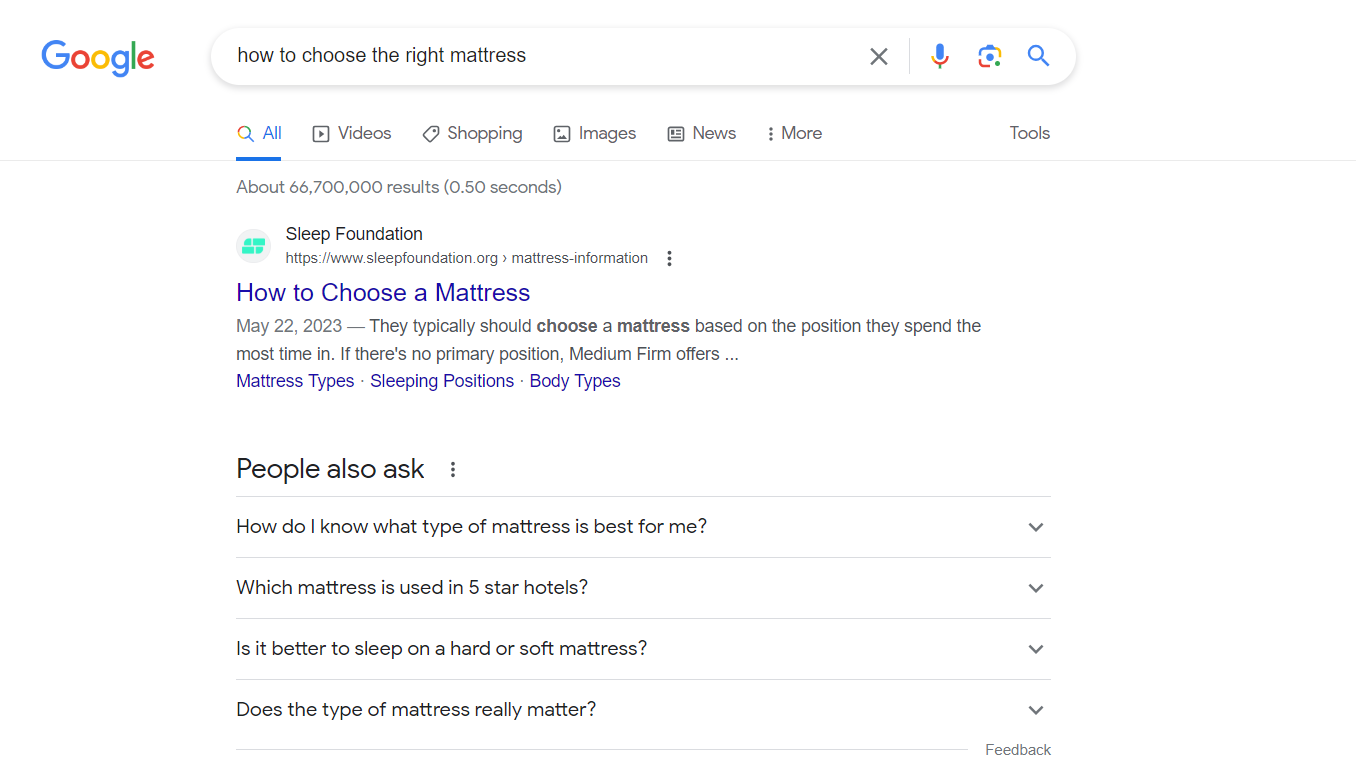Click the Feedback link
This screenshot has width=1356, height=772.
pos(1017,749)
